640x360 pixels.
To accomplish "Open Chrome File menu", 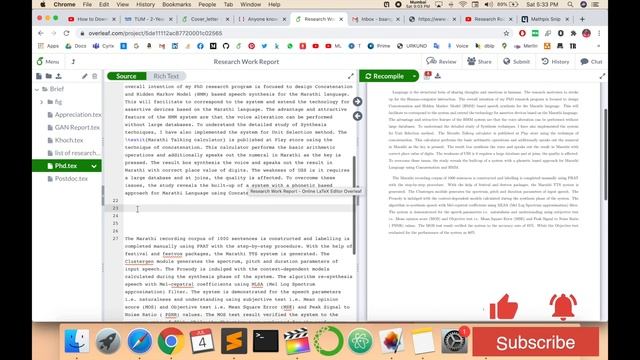I will click(87, 4).
